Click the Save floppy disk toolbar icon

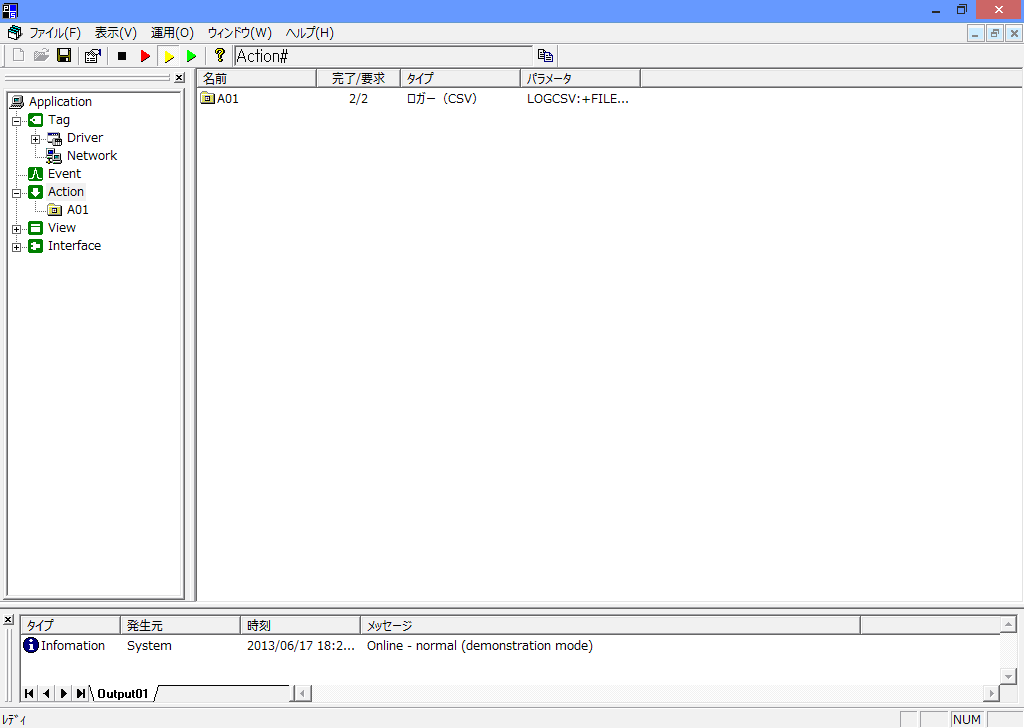(64, 56)
